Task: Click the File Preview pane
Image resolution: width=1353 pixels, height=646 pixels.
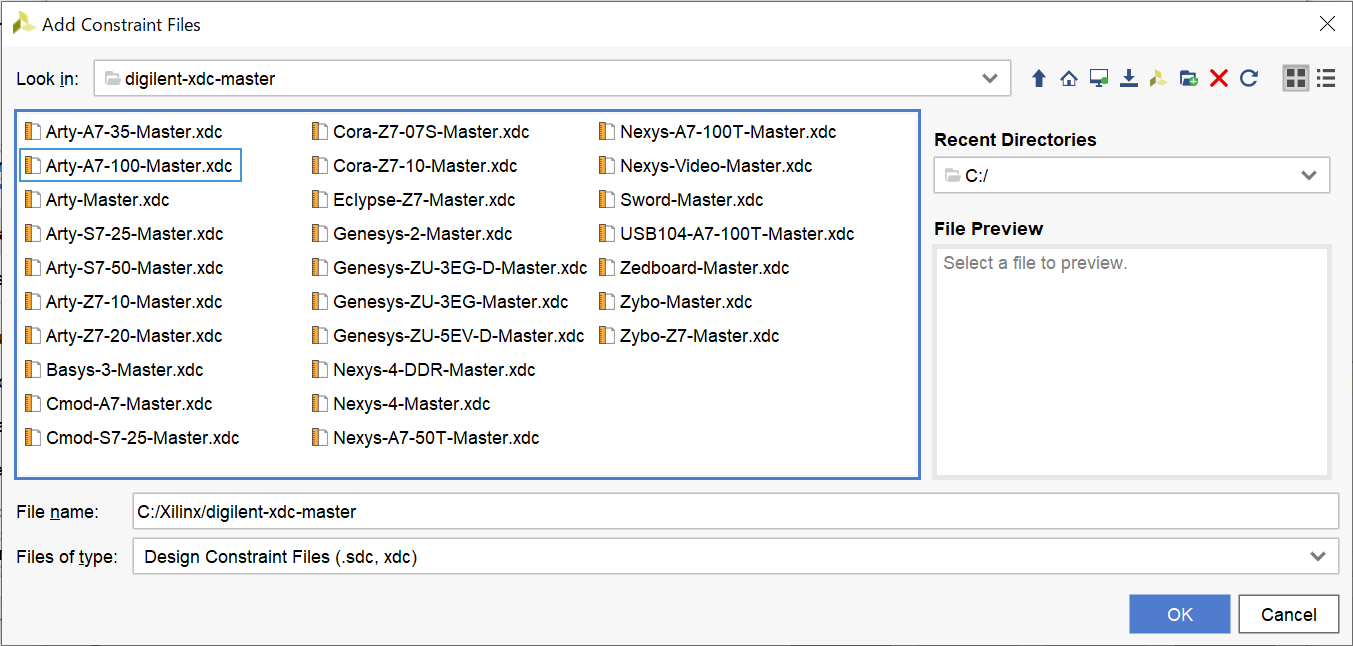Action: click(x=1132, y=362)
